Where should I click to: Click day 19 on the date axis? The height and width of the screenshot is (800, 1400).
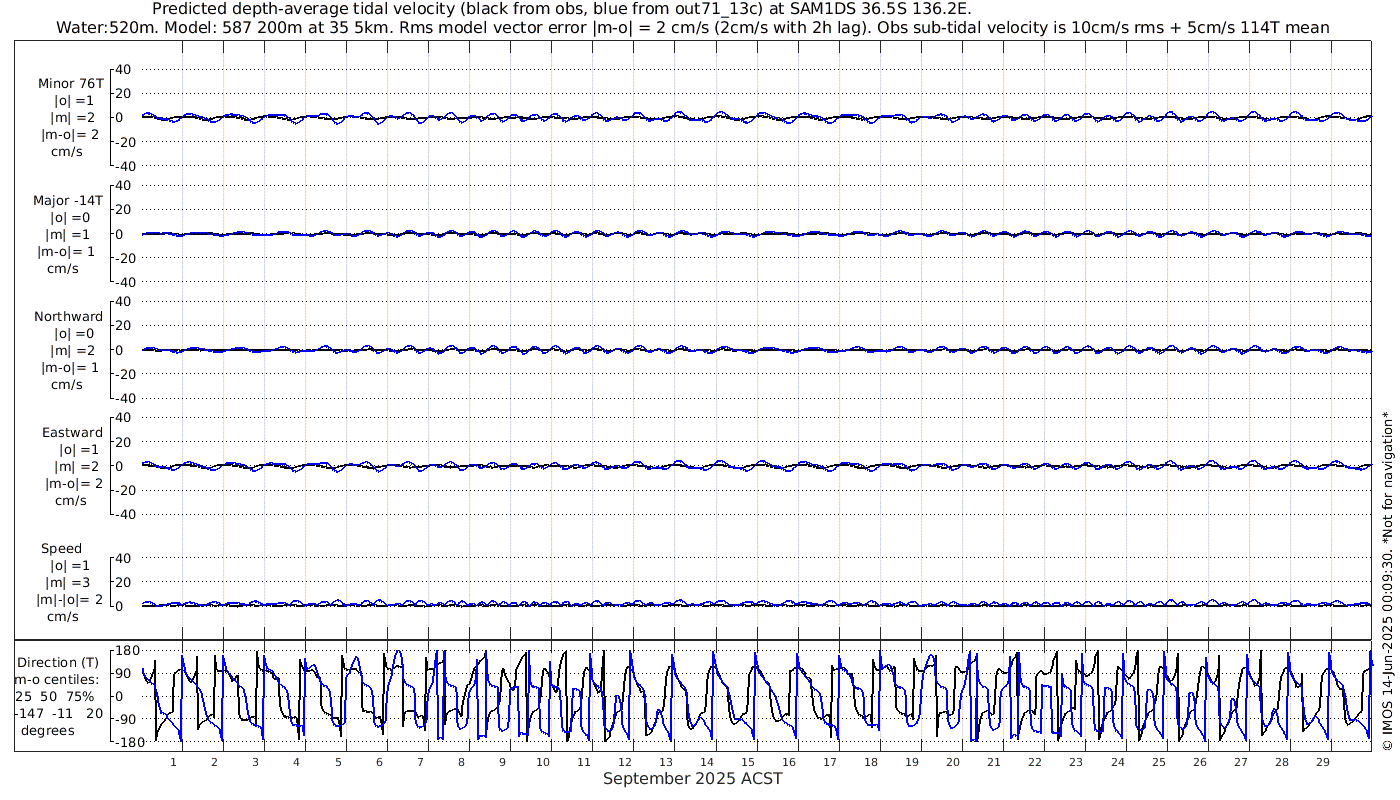click(x=912, y=762)
